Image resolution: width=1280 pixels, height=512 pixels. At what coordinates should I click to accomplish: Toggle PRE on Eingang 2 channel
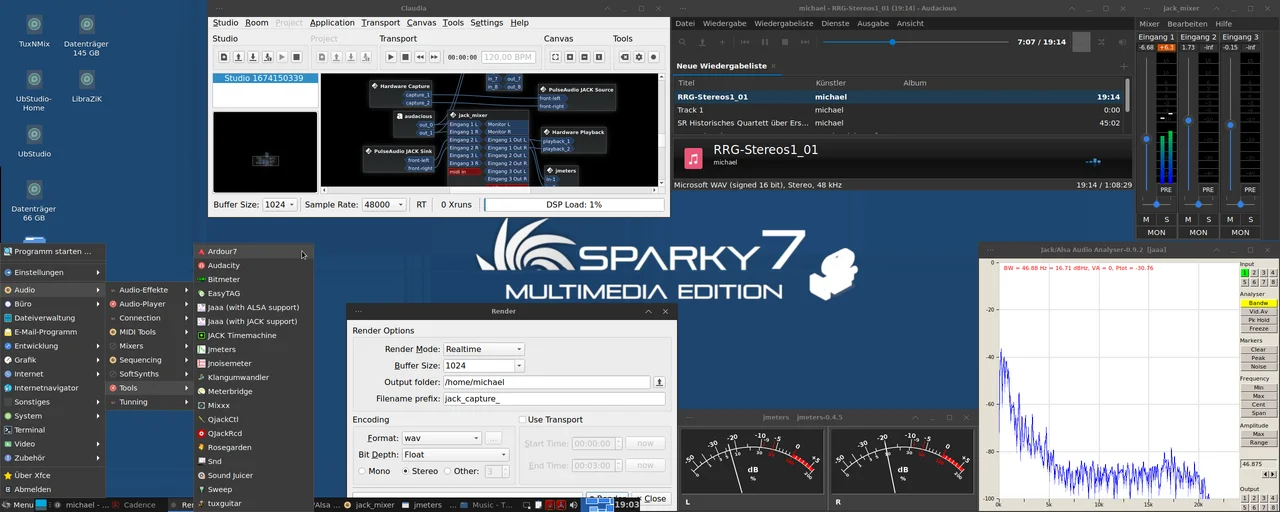[1208, 189]
